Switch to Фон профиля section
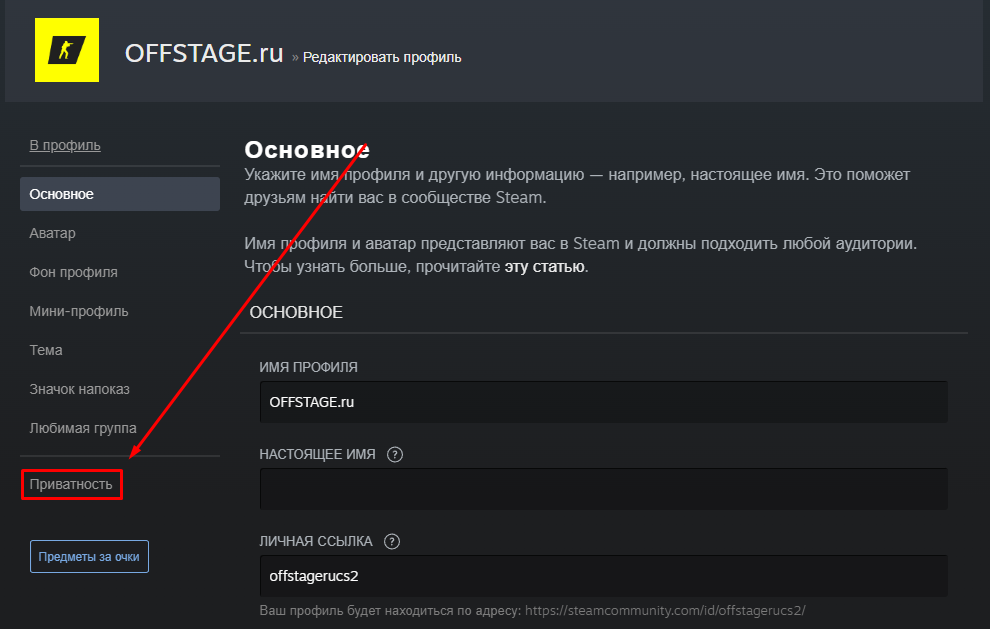 pyautogui.click(x=73, y=272)
